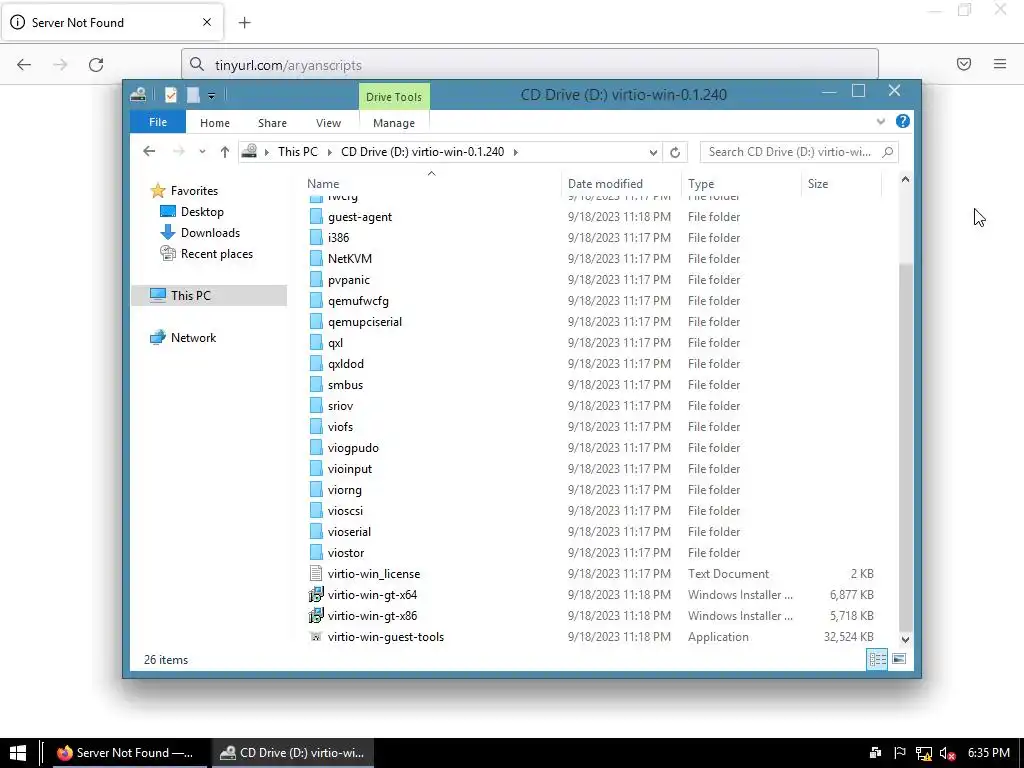The image size is (1024, 768).
Task: Select Favorites in the navigation pane
Action: (194, 191)
